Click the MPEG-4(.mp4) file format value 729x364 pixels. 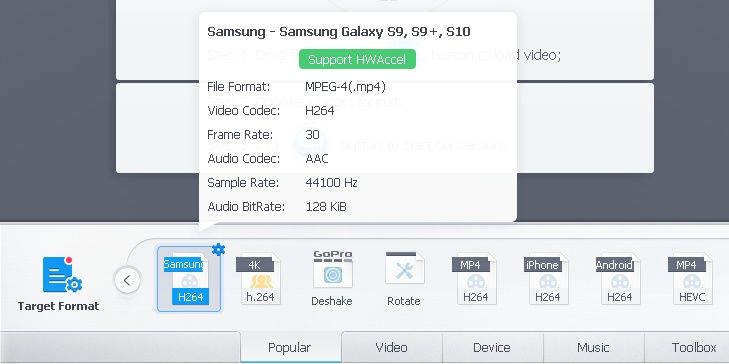[x=345, y=86]
